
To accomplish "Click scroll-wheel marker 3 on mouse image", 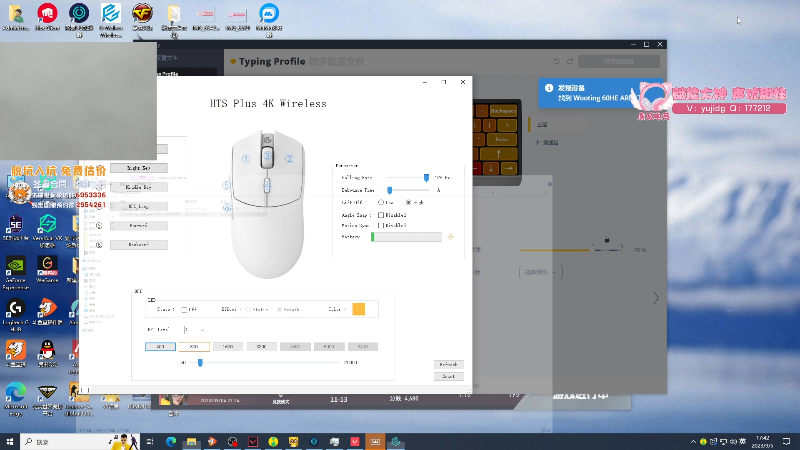I will pyautogui.click(x=267, y=156).
